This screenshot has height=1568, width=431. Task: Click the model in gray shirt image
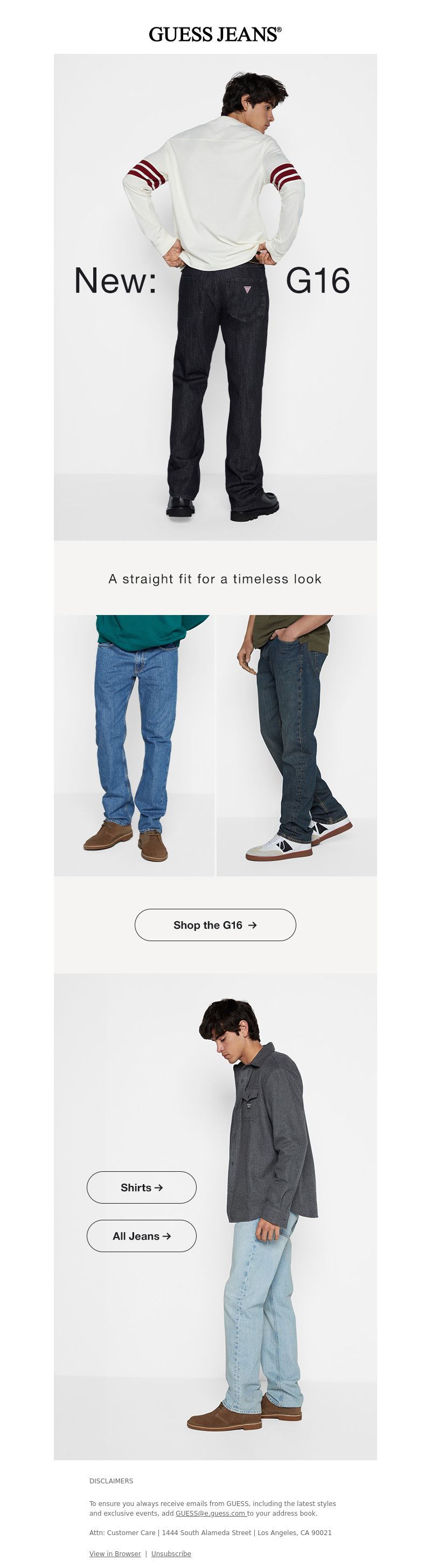click(x=215, y=1217)
